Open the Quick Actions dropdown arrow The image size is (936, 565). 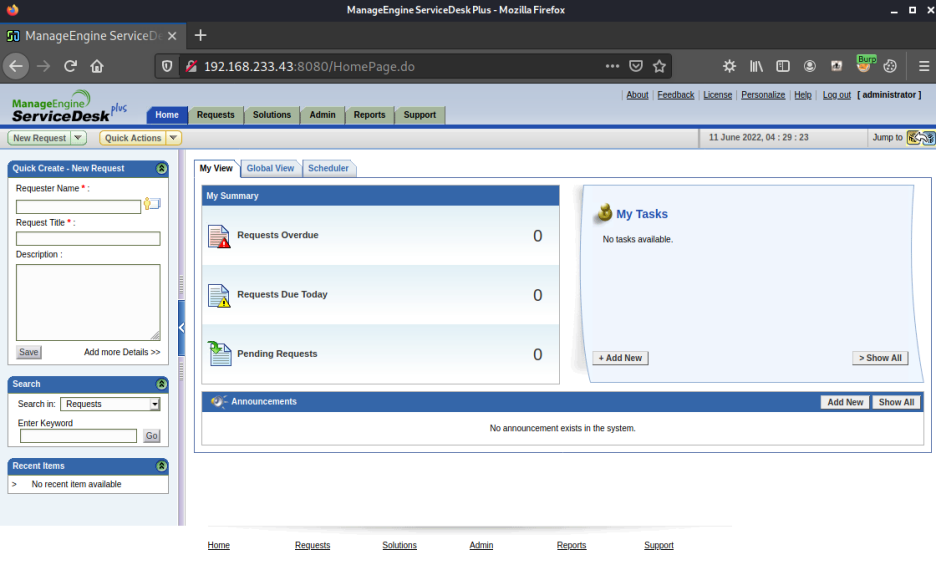(174, 138)
